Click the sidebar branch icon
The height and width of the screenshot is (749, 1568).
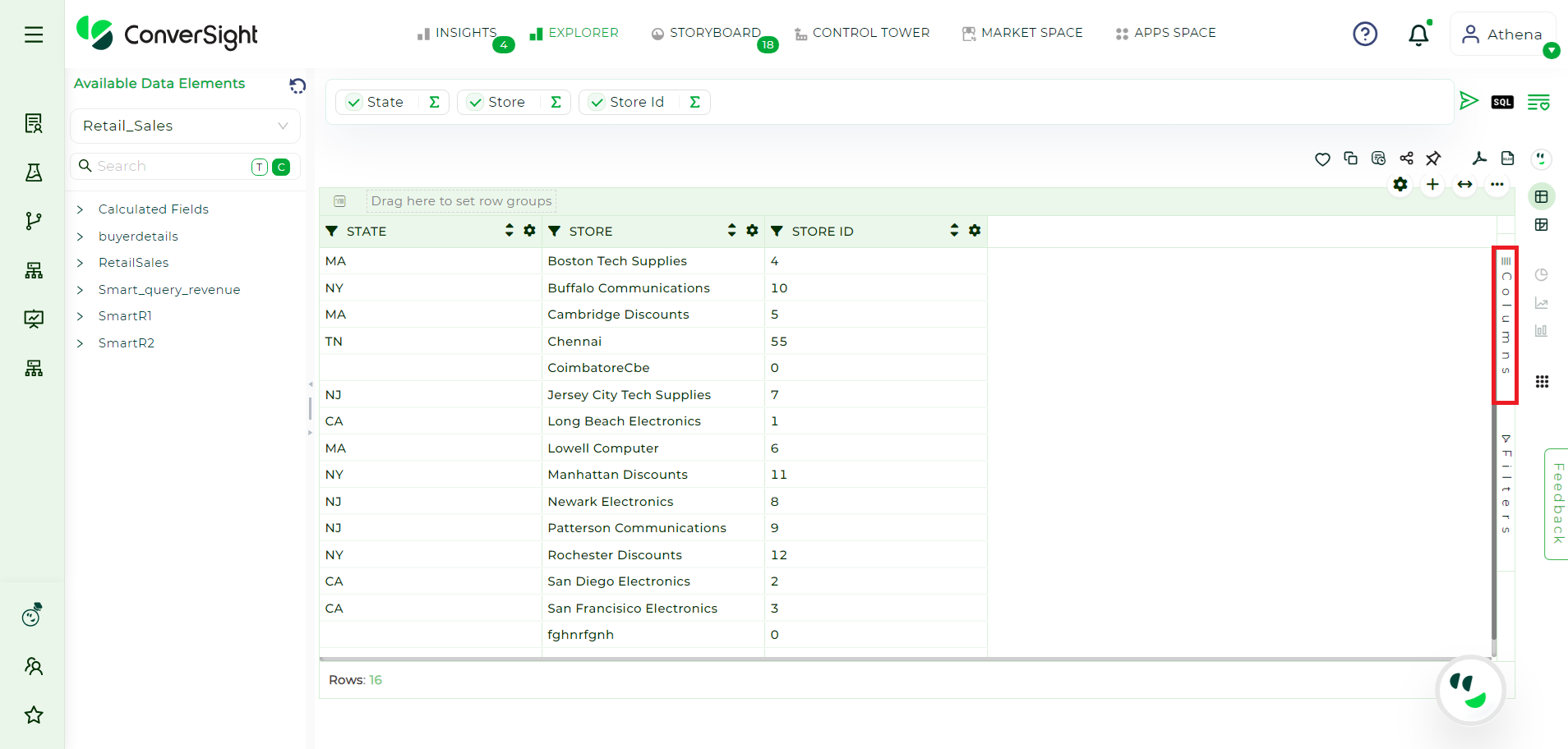(34, 221)
